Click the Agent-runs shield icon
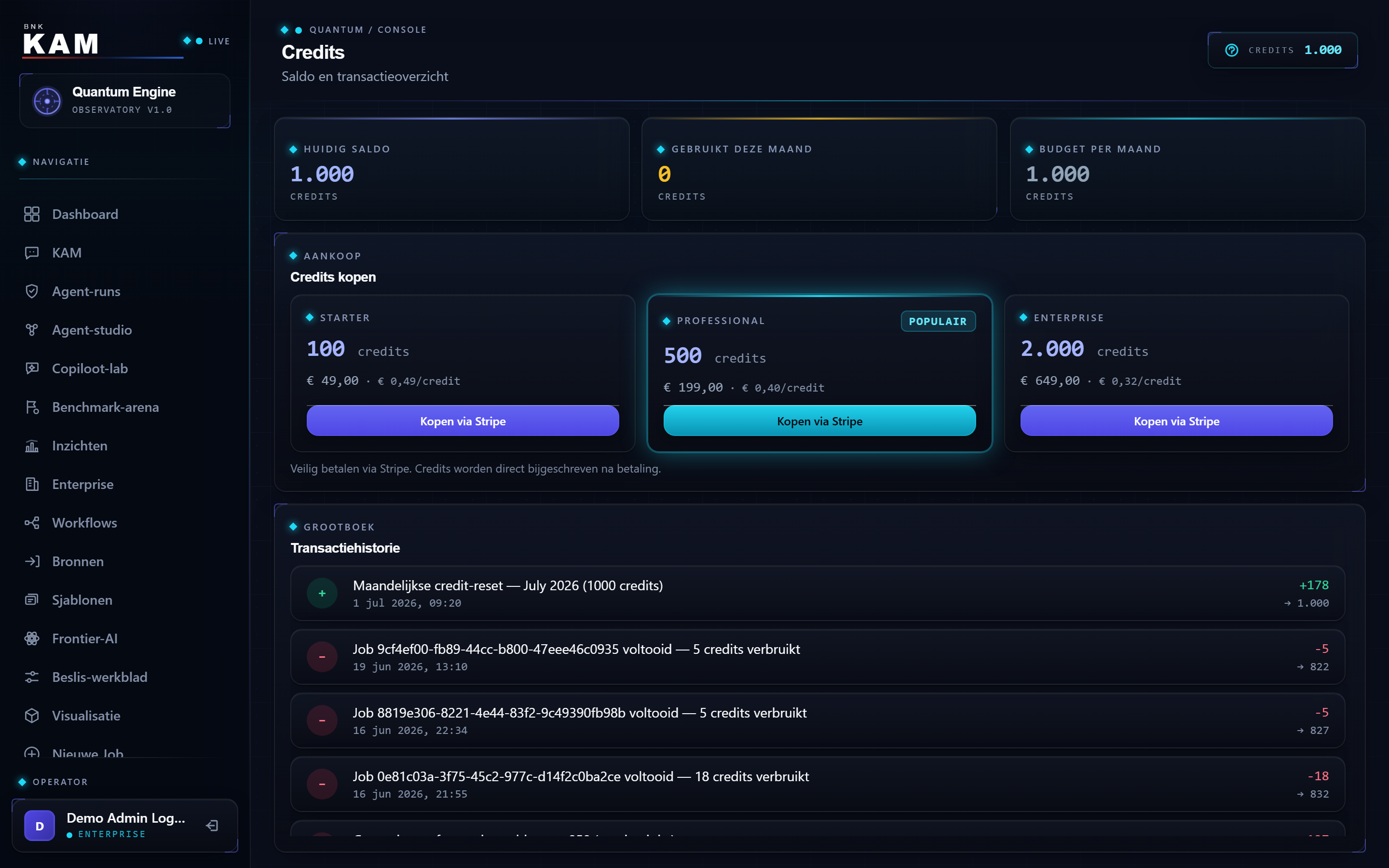This screenshot has width=1389, height=868. (31, 291)
